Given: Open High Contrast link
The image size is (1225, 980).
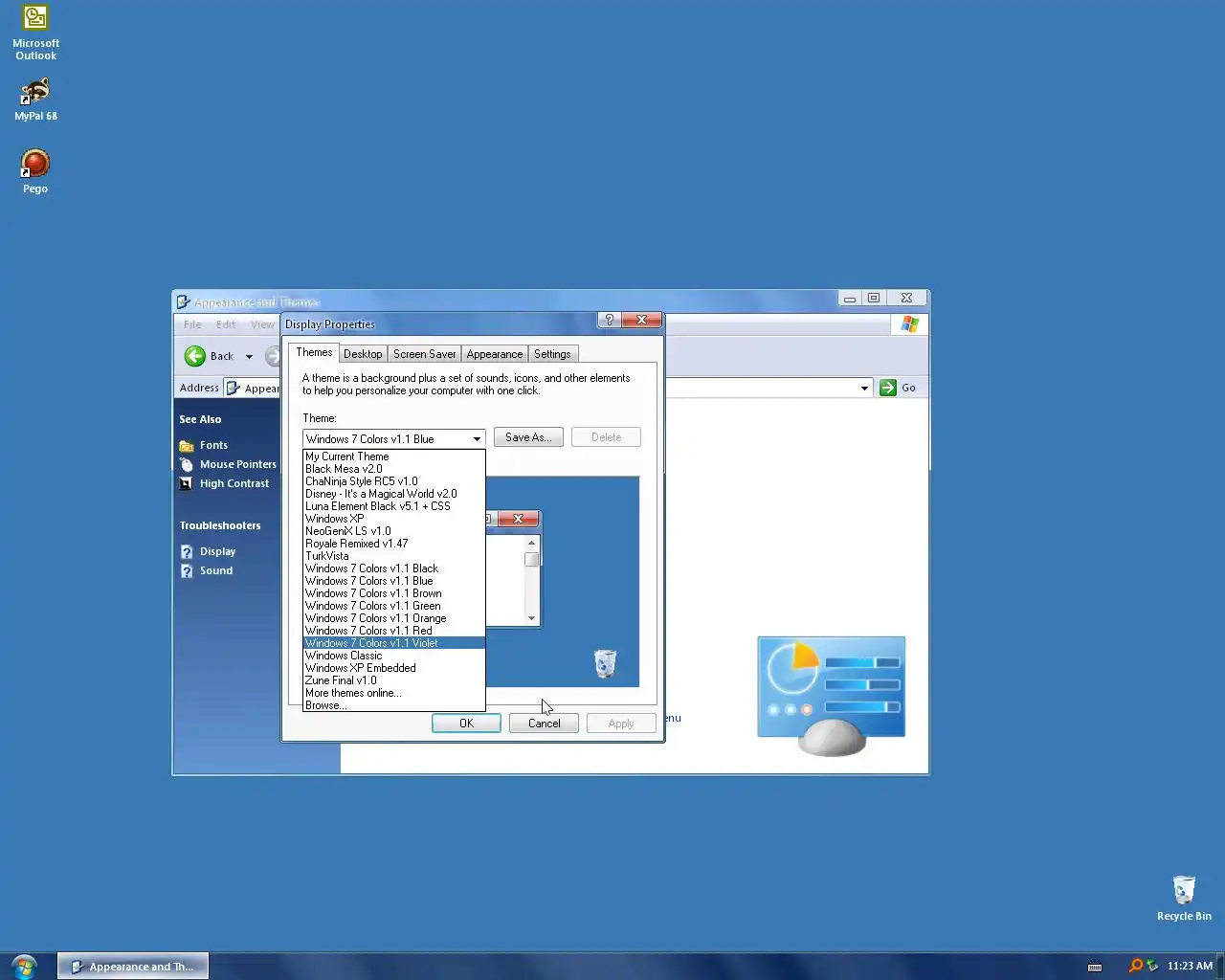Looking at the screenshot, I should click(234, 483).
